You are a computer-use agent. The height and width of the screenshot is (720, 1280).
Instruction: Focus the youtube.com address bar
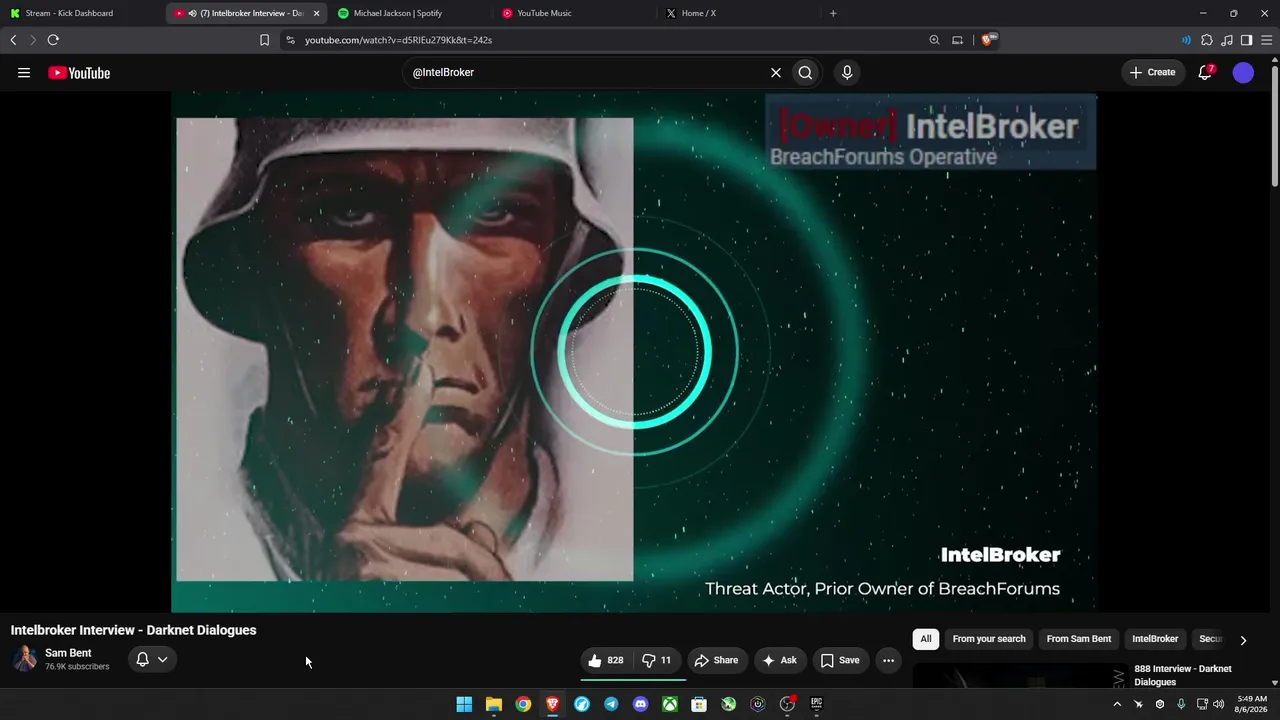[x=610, y=40]
